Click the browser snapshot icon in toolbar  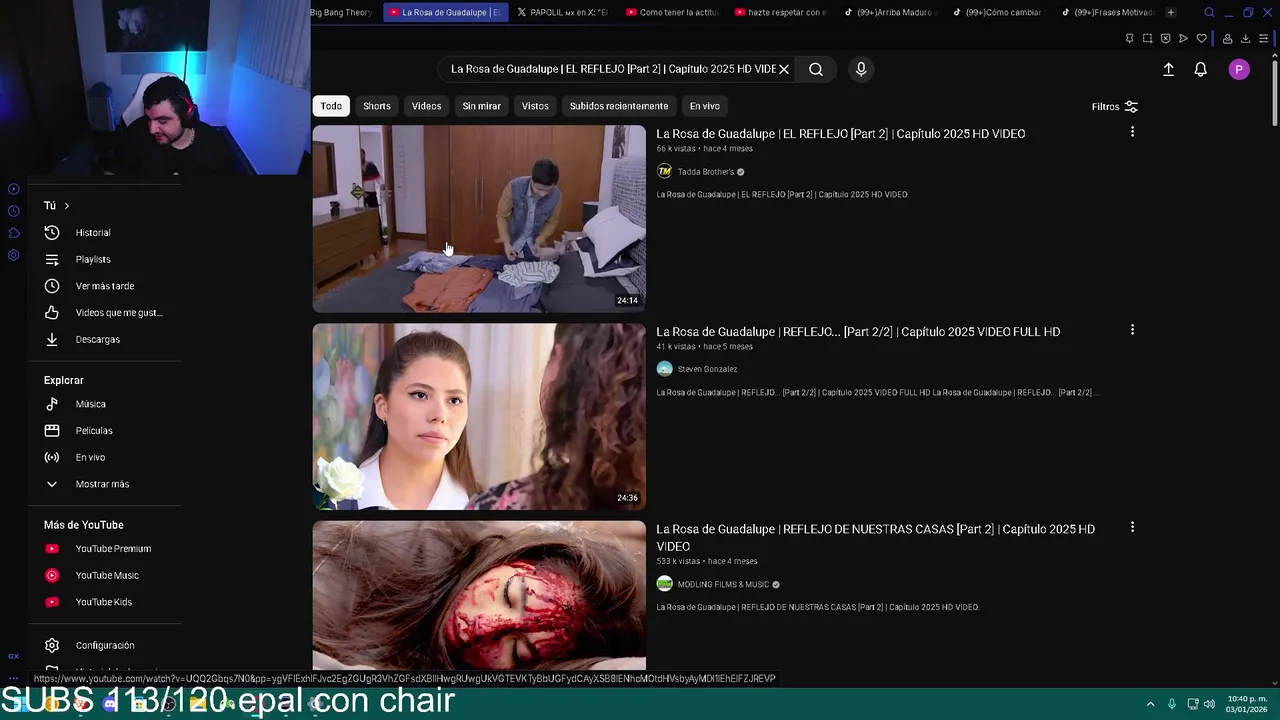pyautogui.click(x=1147, y=38)
